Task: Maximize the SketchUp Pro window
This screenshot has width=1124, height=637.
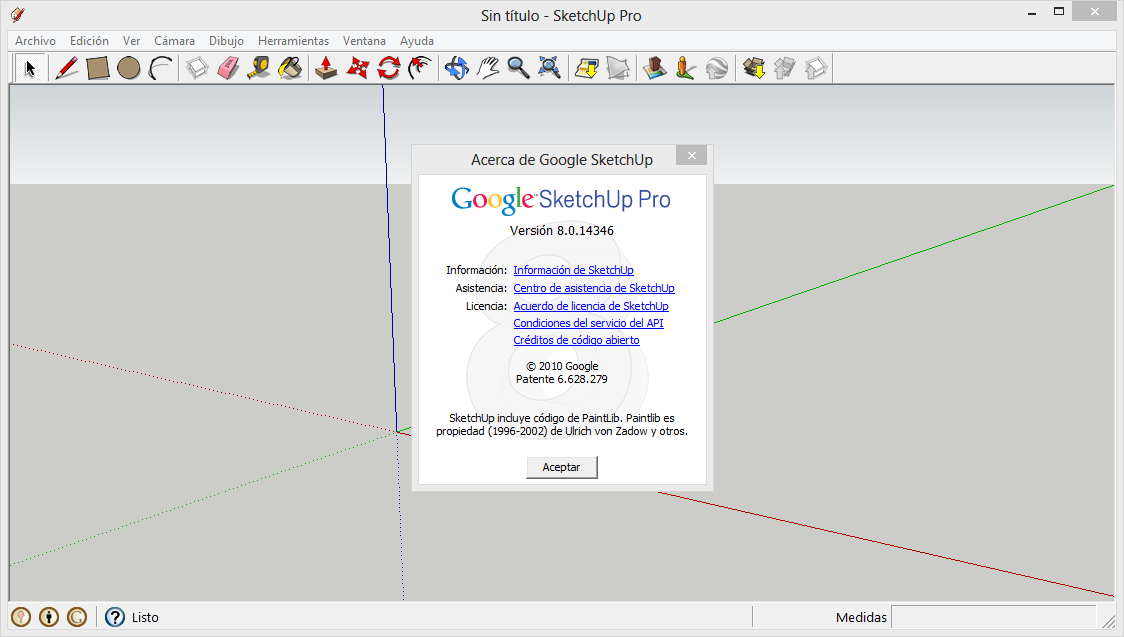Action: click(x=1059, y=11)
